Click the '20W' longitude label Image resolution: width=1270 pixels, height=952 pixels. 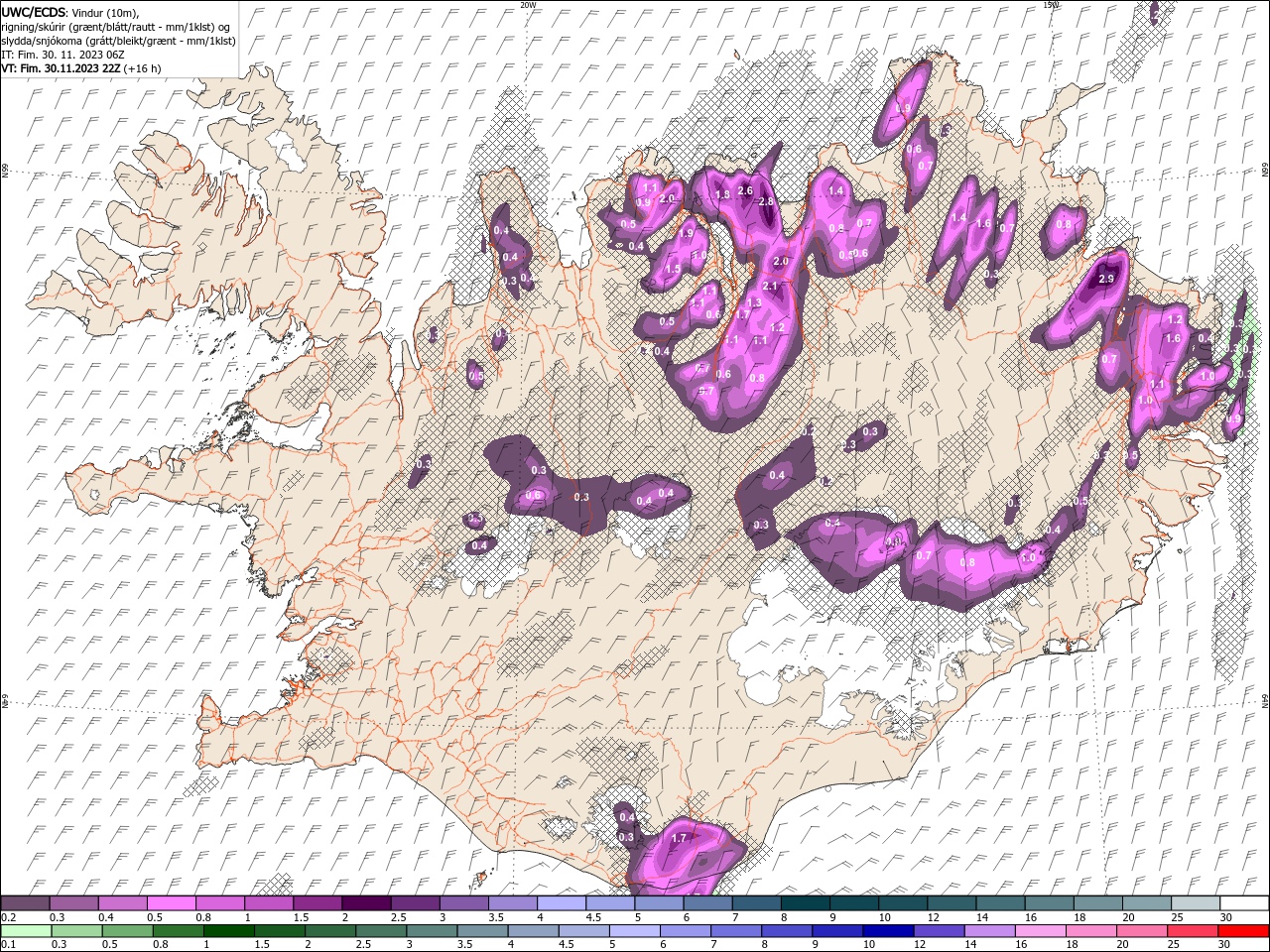click(528, 5)
